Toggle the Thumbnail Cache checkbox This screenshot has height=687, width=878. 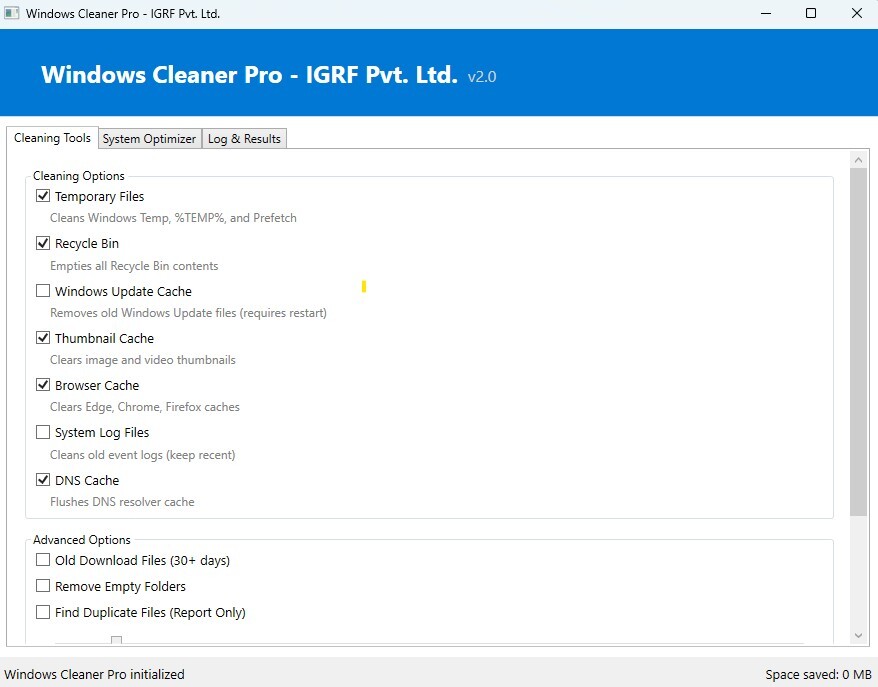pos(43,338)
